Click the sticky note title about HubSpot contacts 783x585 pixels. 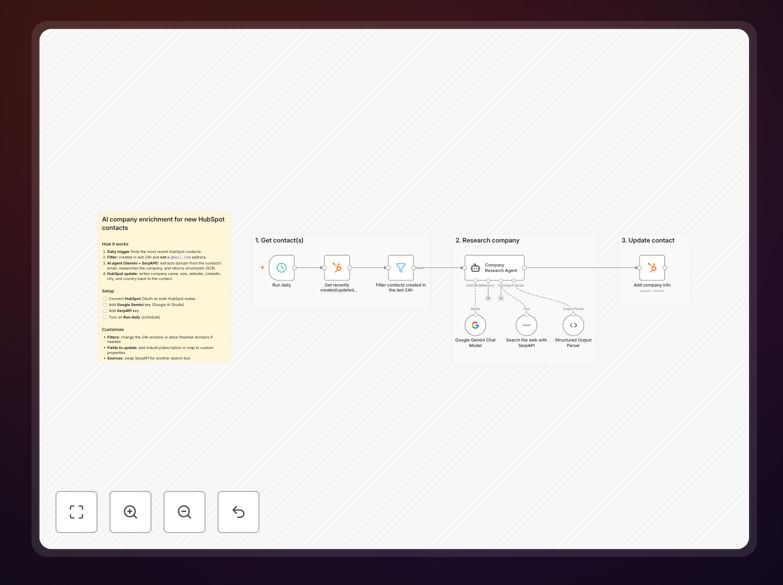[x=163, y=223]
